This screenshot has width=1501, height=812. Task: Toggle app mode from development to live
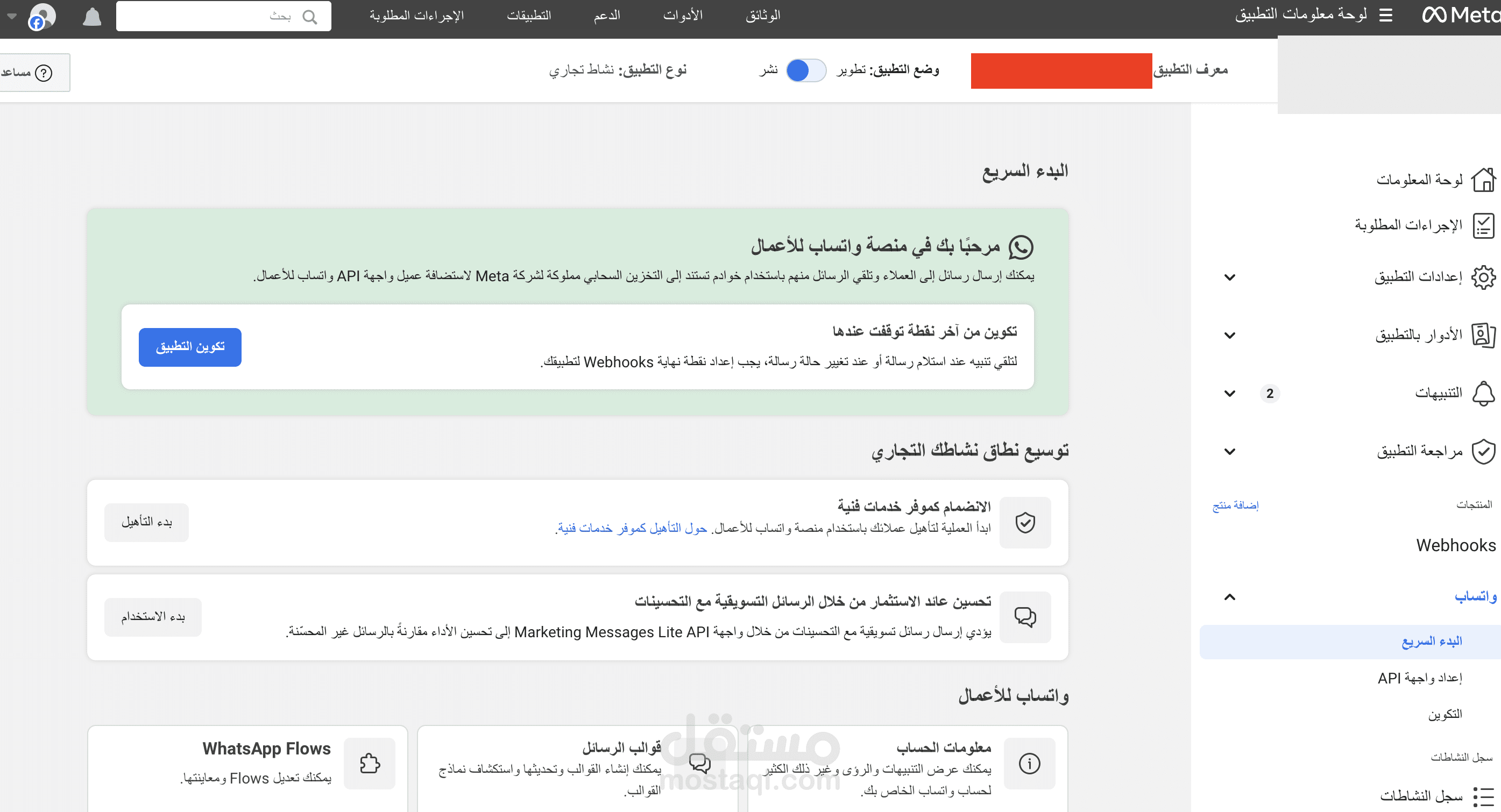(805, 70)
